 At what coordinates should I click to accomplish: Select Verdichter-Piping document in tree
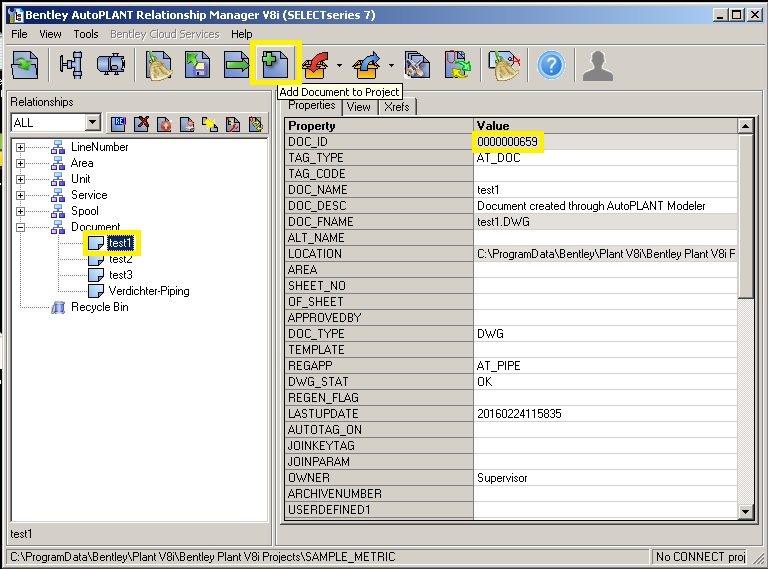(148, 291)
